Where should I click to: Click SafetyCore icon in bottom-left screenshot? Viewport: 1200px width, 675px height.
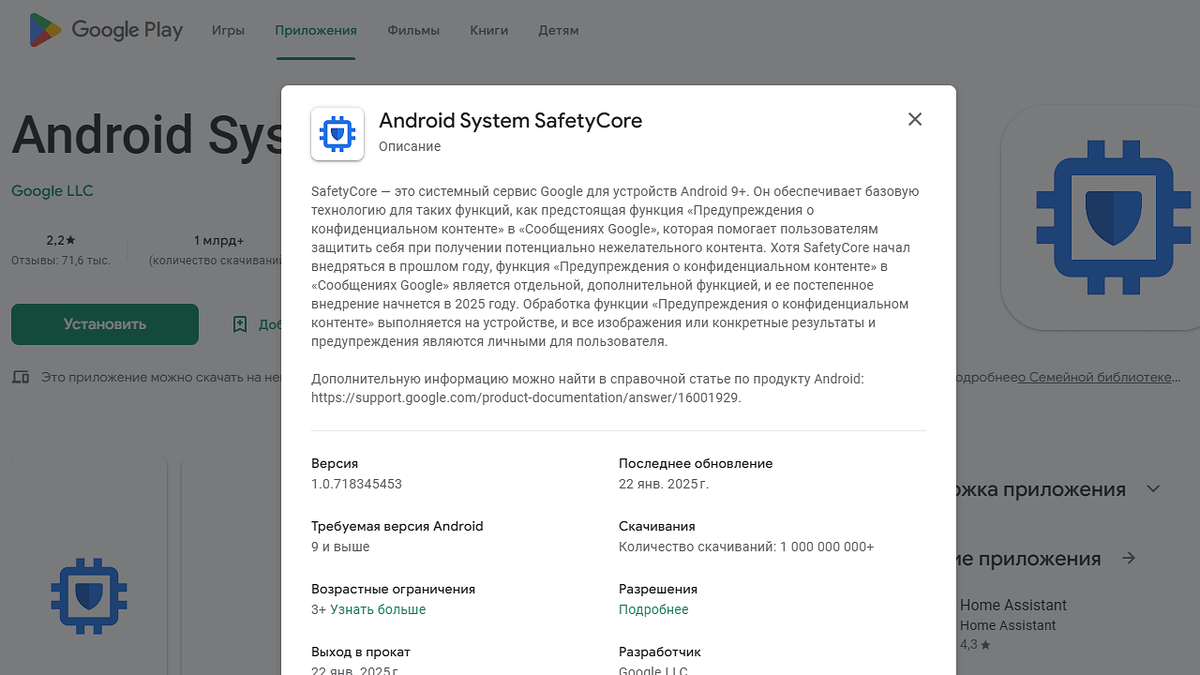click(x=90, y=598)
